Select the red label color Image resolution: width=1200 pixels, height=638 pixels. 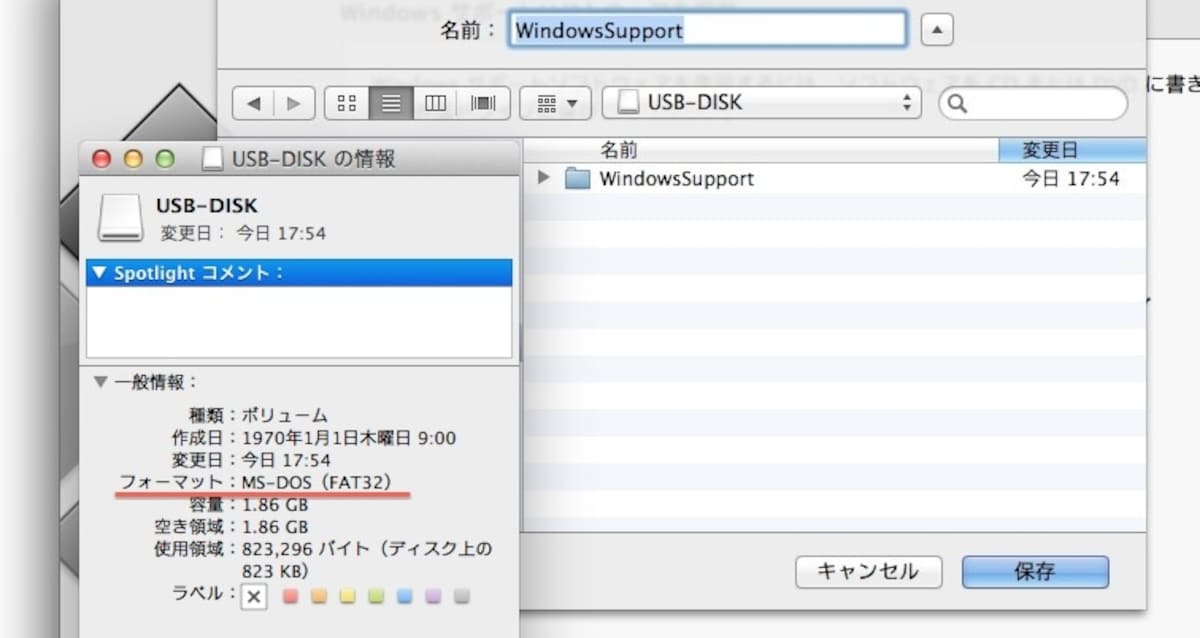point(291,597)
